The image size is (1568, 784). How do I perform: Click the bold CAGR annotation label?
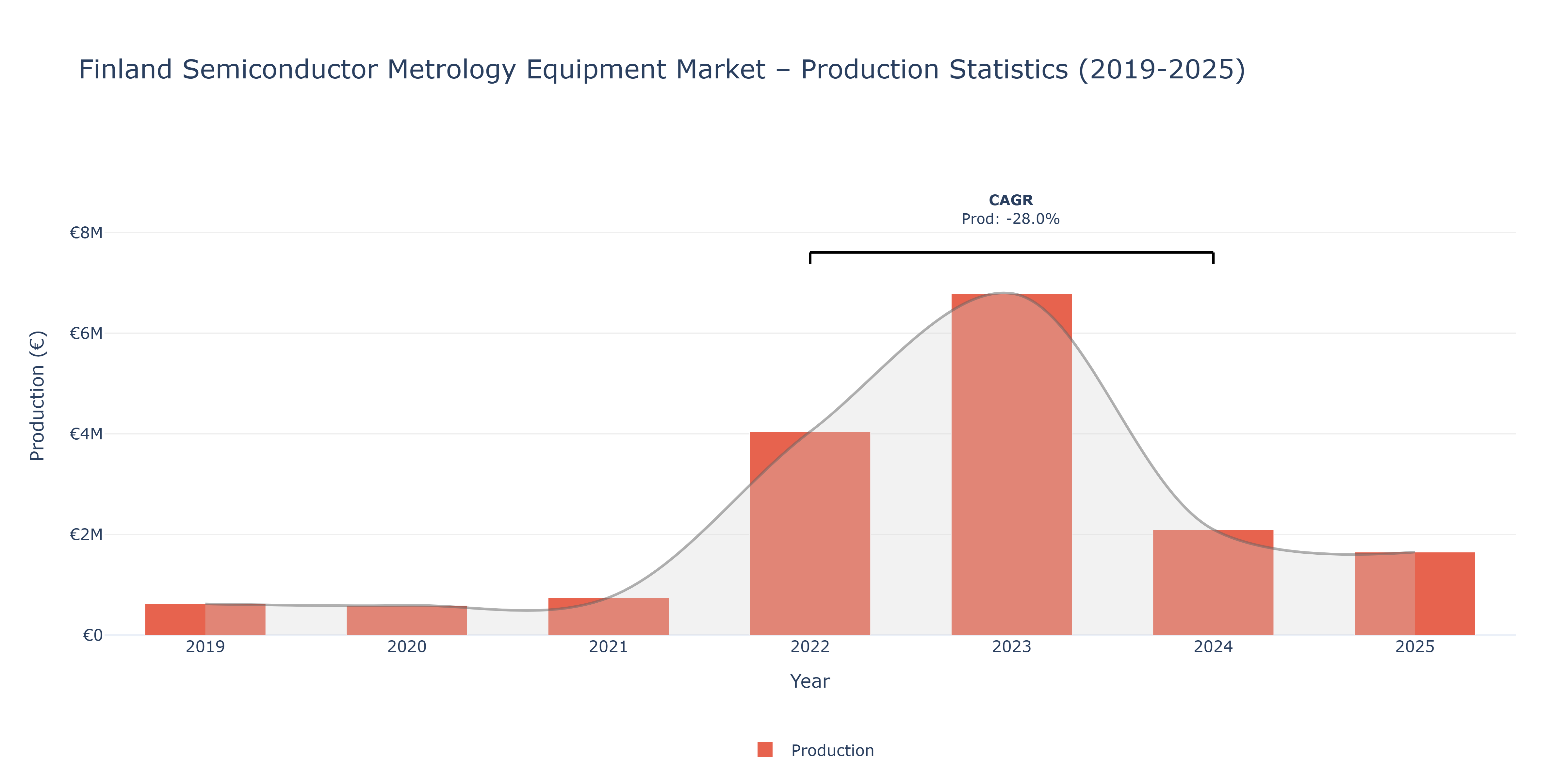pos(1010,200)
